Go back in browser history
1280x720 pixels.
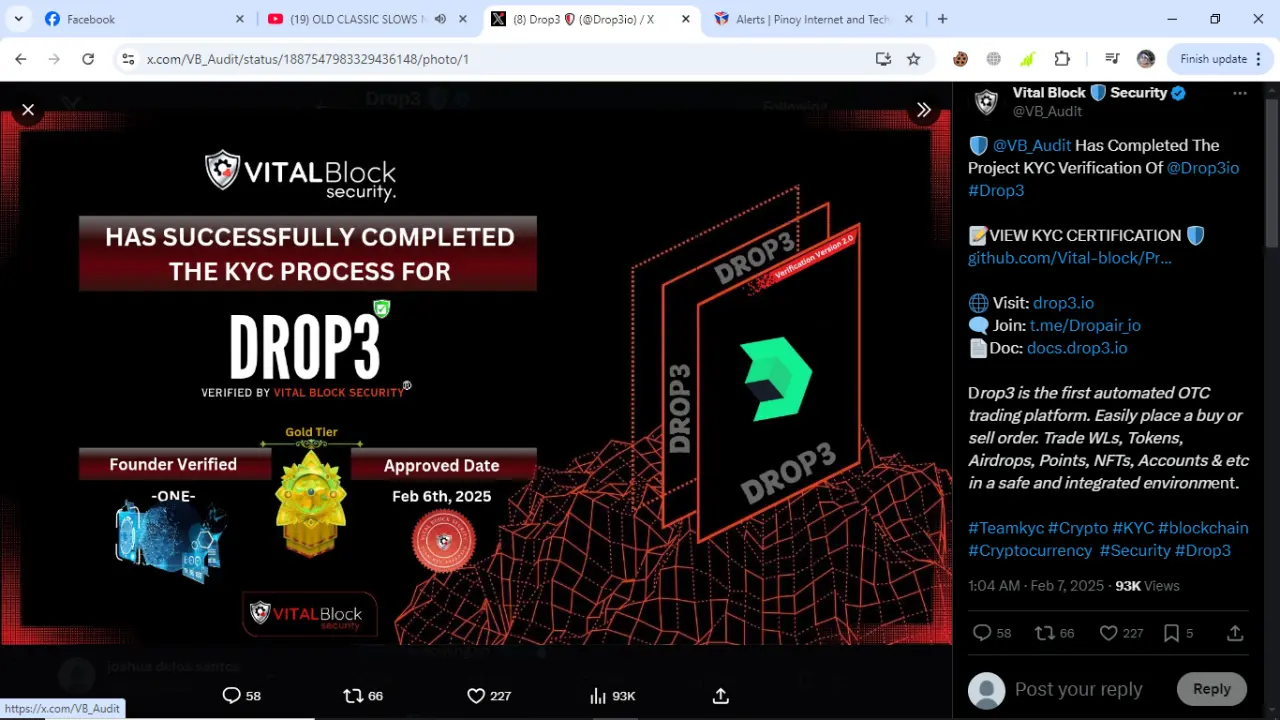pos(21,59)
